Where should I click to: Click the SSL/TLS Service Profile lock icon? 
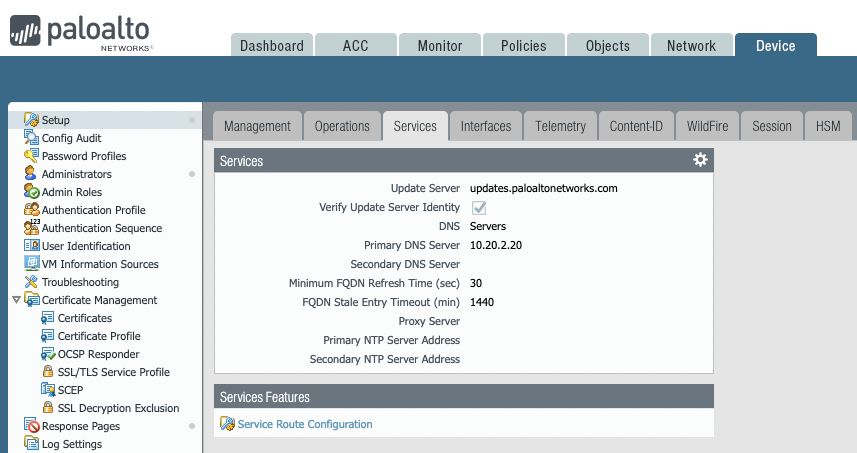tap(48, 372)
